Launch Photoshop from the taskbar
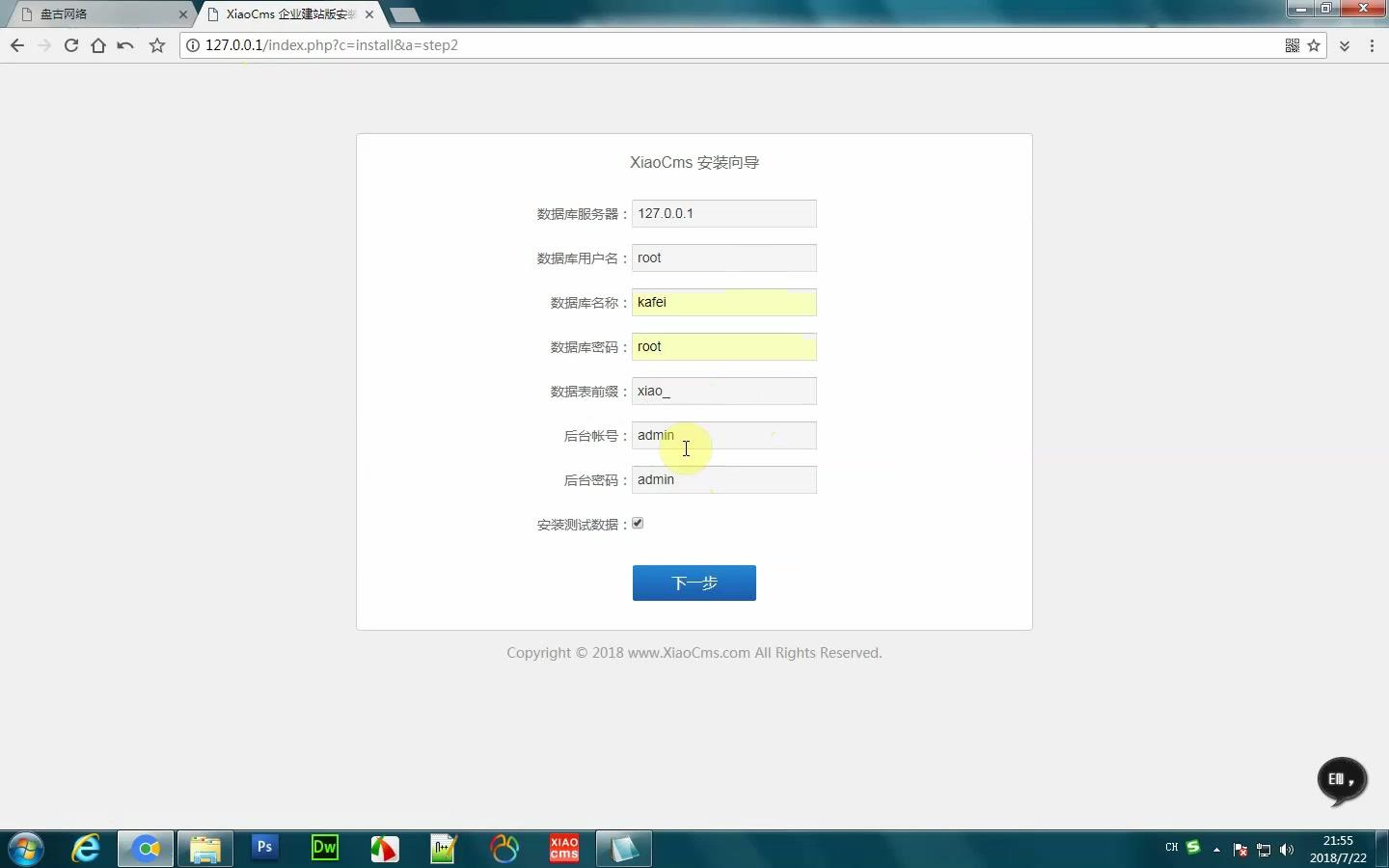Viewport: 1389px width, 868px height. click(x=264, y=849)
